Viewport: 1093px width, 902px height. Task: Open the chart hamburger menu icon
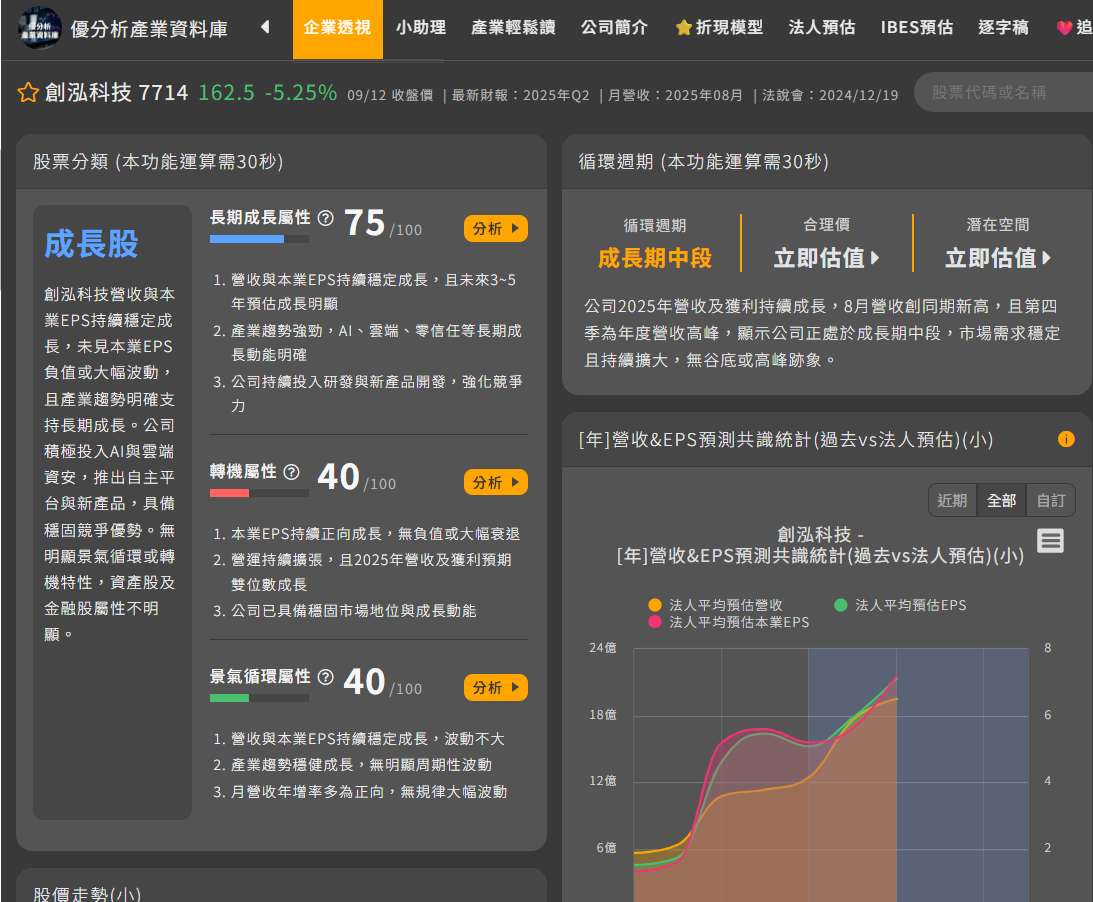click(1050, 540)
